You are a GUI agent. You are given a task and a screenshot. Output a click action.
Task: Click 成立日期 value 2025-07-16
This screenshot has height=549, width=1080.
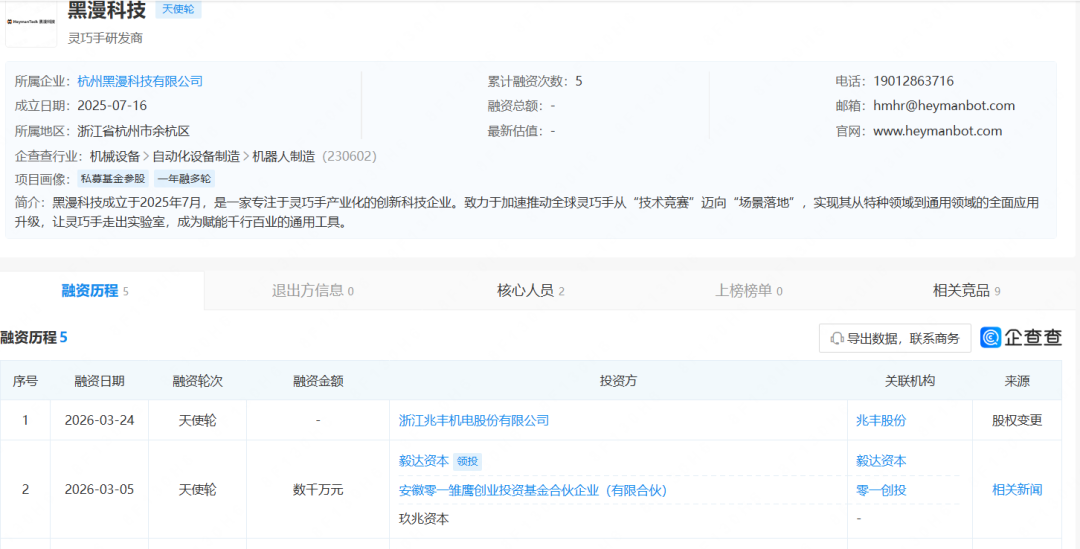pos(112,106)
